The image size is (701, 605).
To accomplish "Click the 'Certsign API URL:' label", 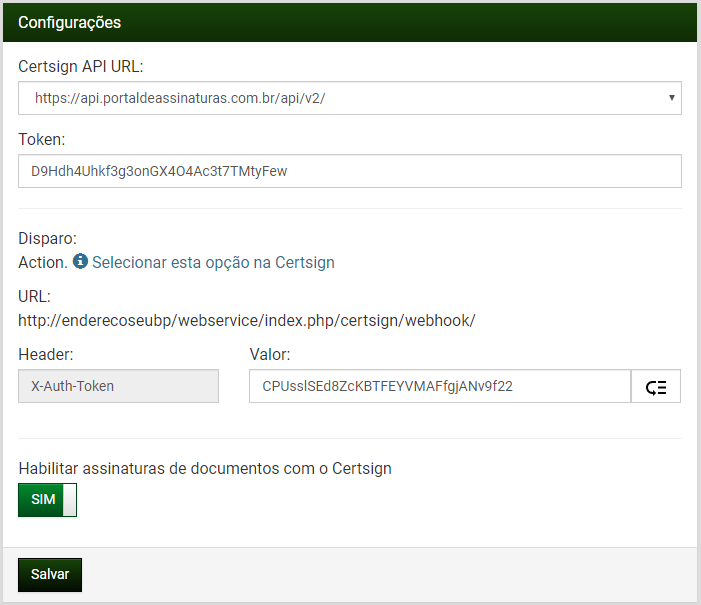I will coord(80,66).
